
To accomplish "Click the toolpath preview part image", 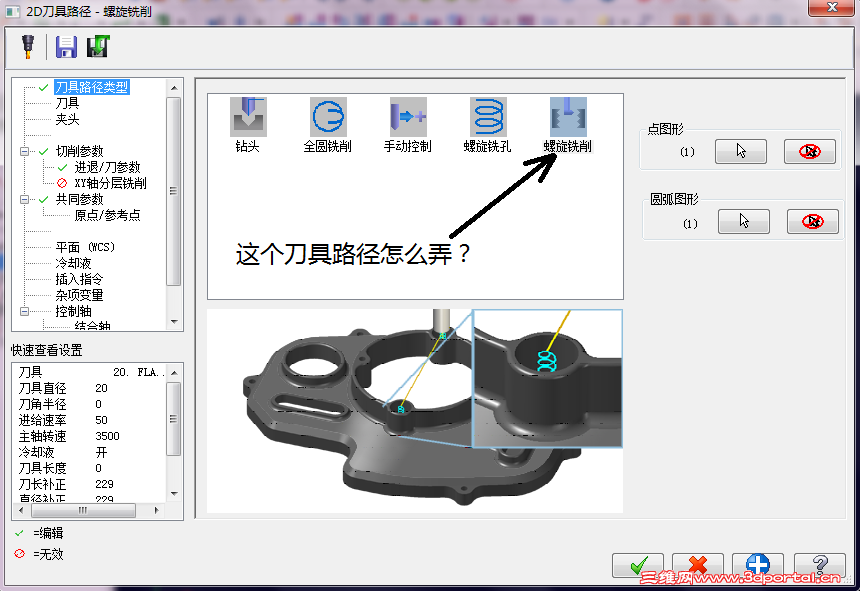I will pyautogui.click(x=415, y=411).
